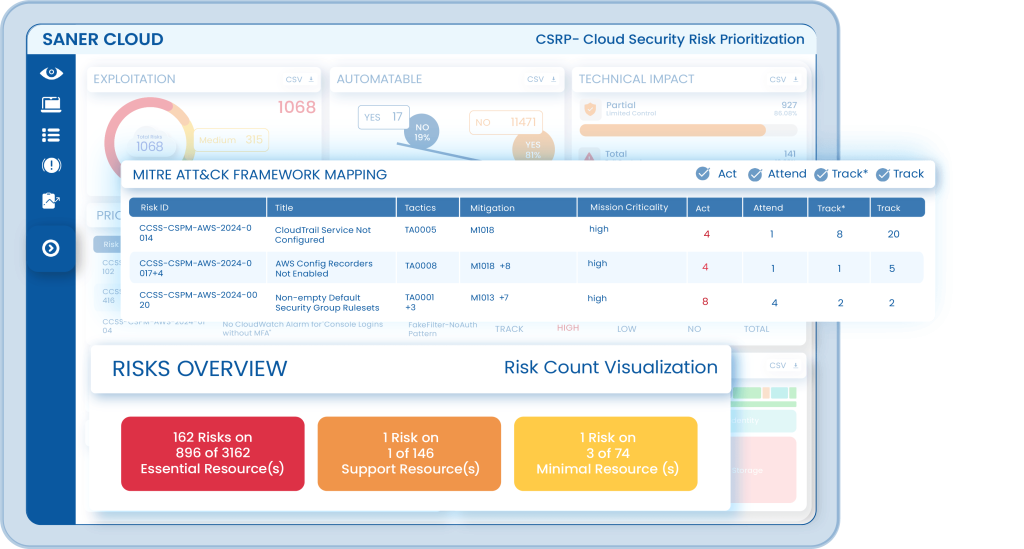Toggle the Attend checkbox
Screen dimensions: 1024x549
[755, 174]
